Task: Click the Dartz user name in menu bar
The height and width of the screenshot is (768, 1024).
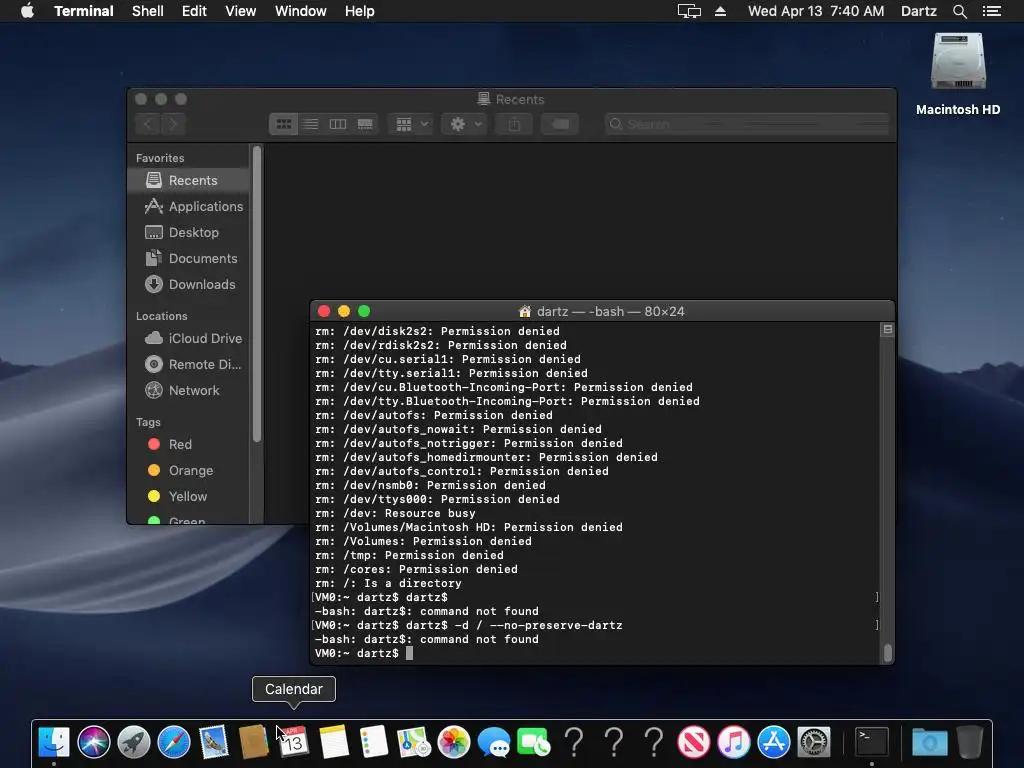Action: (x=918, y=11)
